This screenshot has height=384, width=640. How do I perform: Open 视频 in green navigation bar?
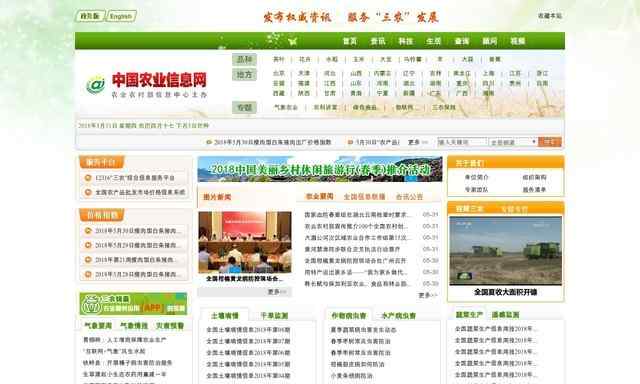pos(518,41)
